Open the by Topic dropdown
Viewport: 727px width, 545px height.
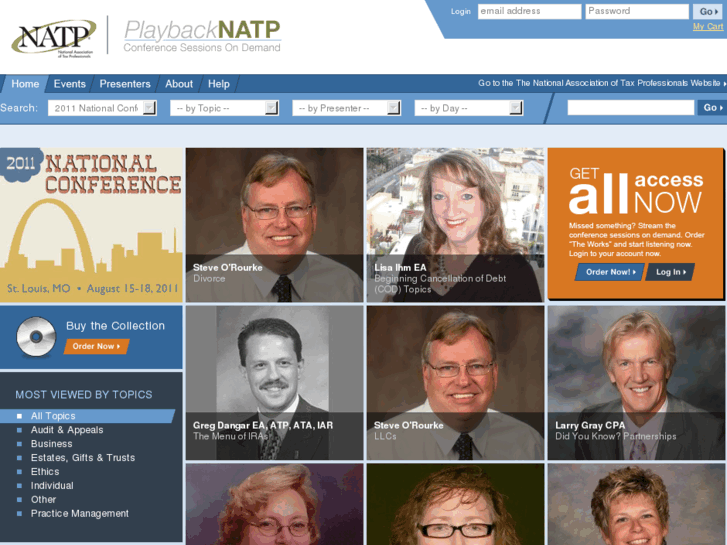[x=224, y=108]
